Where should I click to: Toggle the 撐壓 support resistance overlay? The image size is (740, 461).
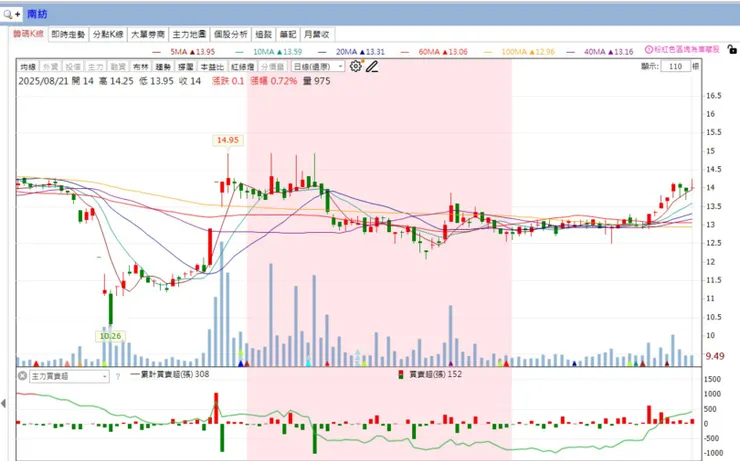[186, 67]
